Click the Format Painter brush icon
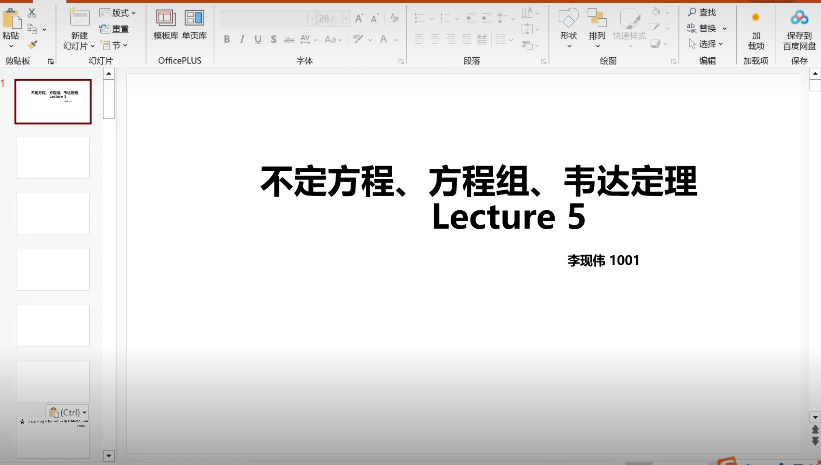Screen dimensions: 821x465 click(32, 44)
